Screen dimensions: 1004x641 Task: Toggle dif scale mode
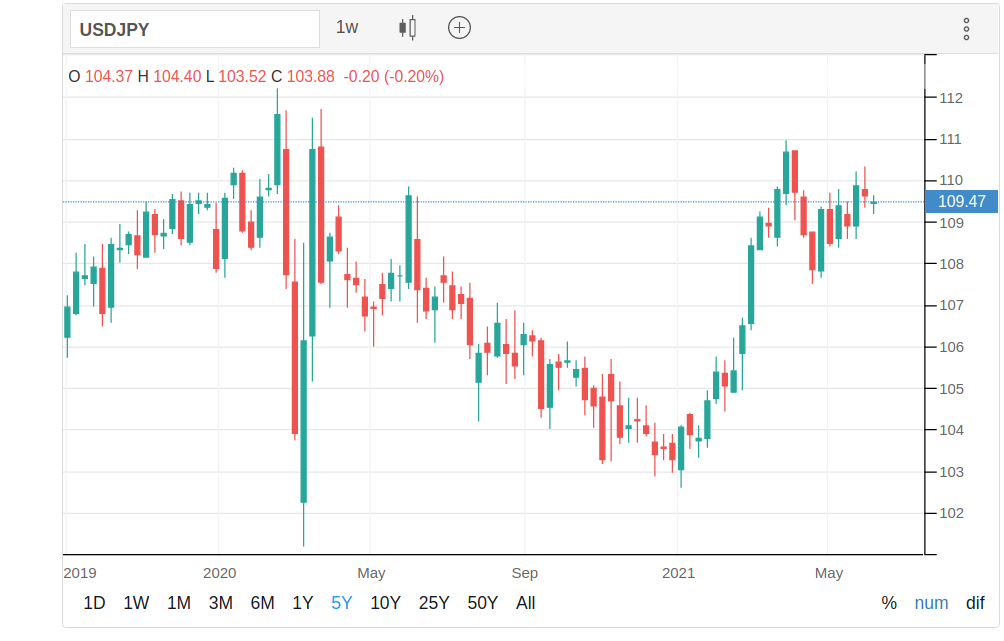(x=975, y=603)
